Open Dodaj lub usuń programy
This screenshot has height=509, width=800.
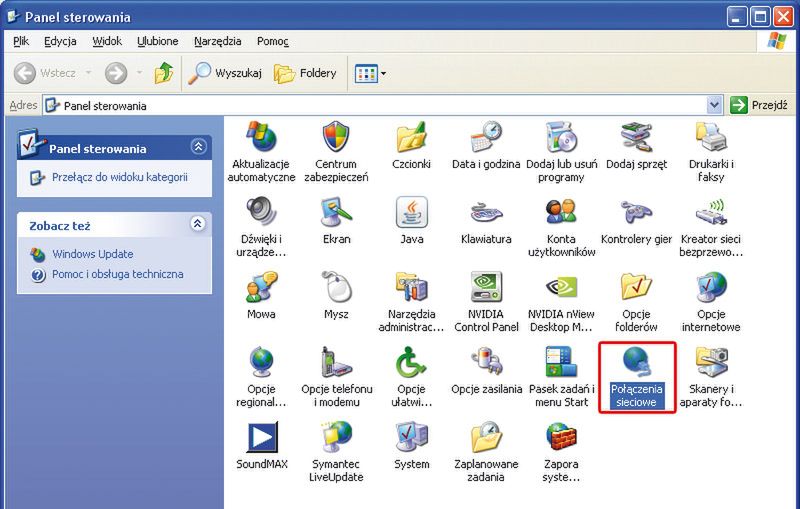coord(561,152)
